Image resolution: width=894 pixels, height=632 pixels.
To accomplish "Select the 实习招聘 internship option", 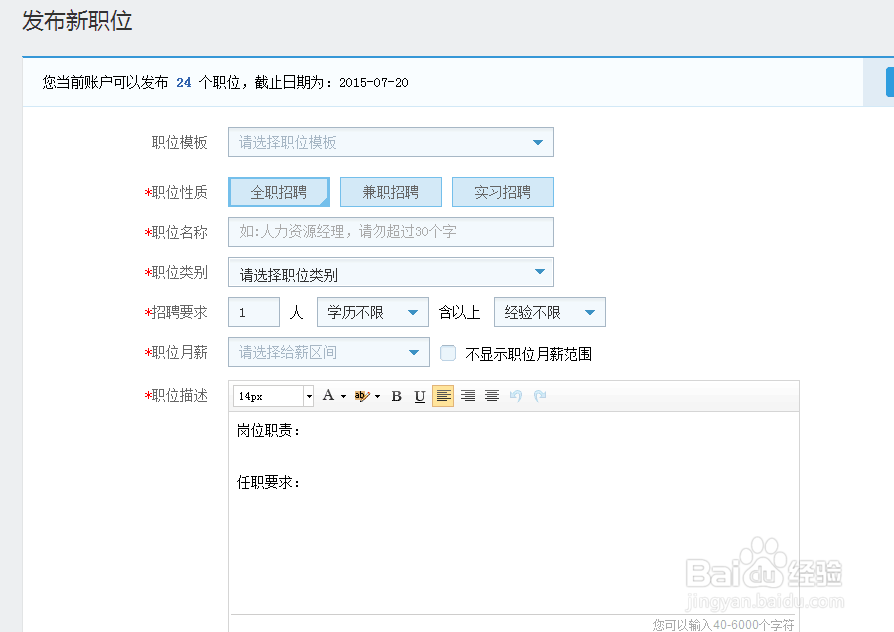I will coord(503,192).
